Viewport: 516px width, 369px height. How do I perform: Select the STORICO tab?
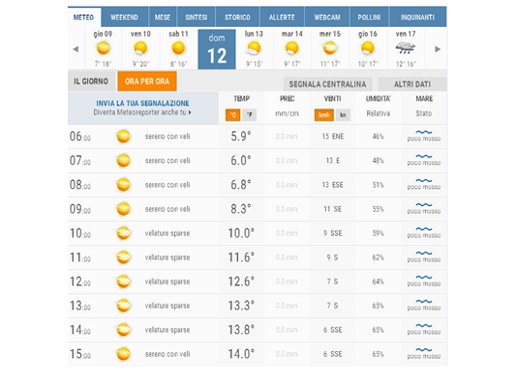pos(237,17)
